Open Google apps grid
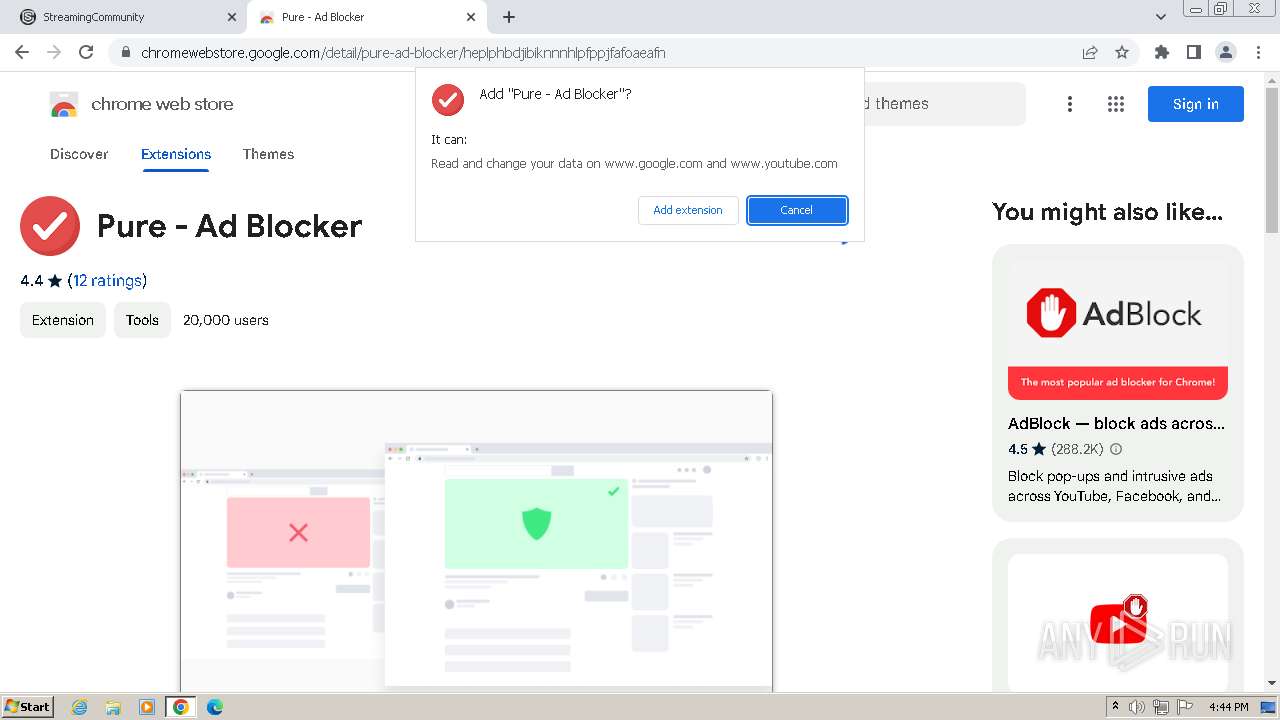Viewport: 1280px width, 720px height. [1116, 104]
